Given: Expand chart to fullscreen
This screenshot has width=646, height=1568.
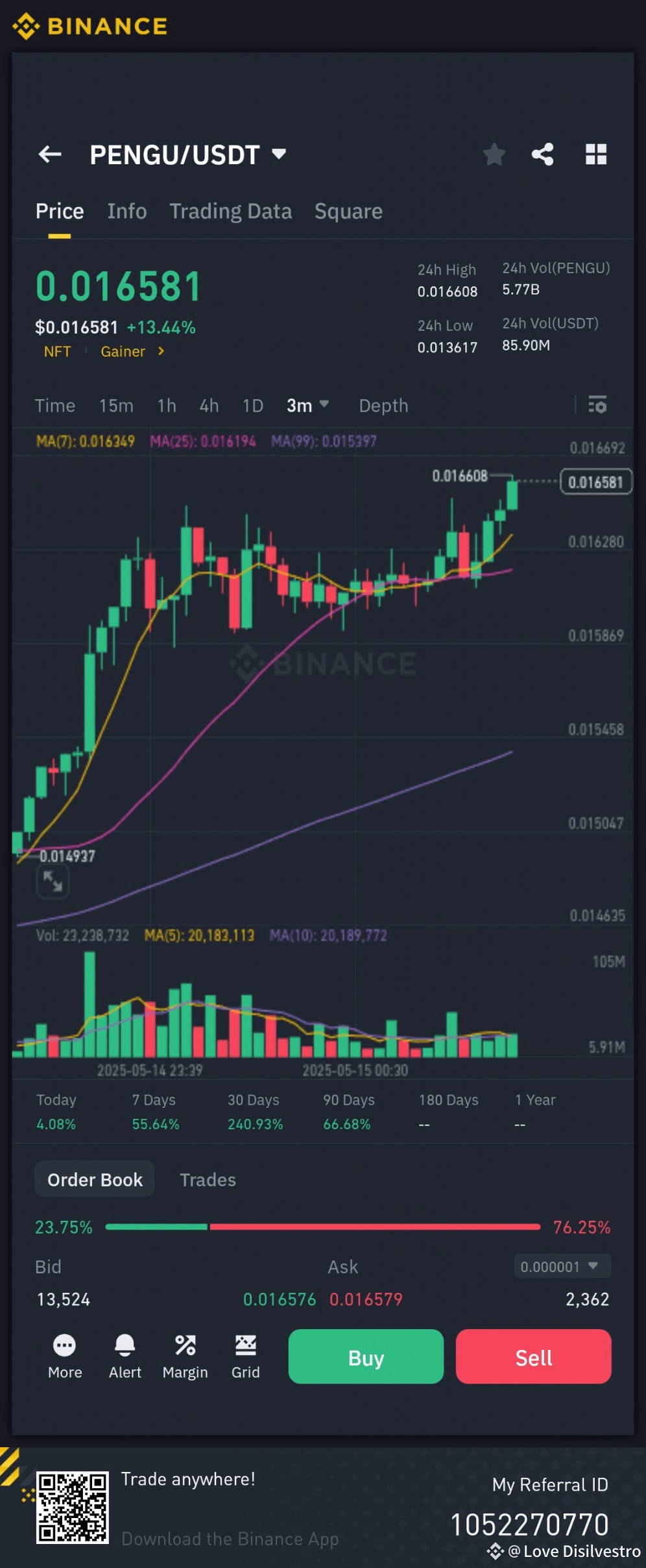Looking at the screenshot, I should pos(53,881).
